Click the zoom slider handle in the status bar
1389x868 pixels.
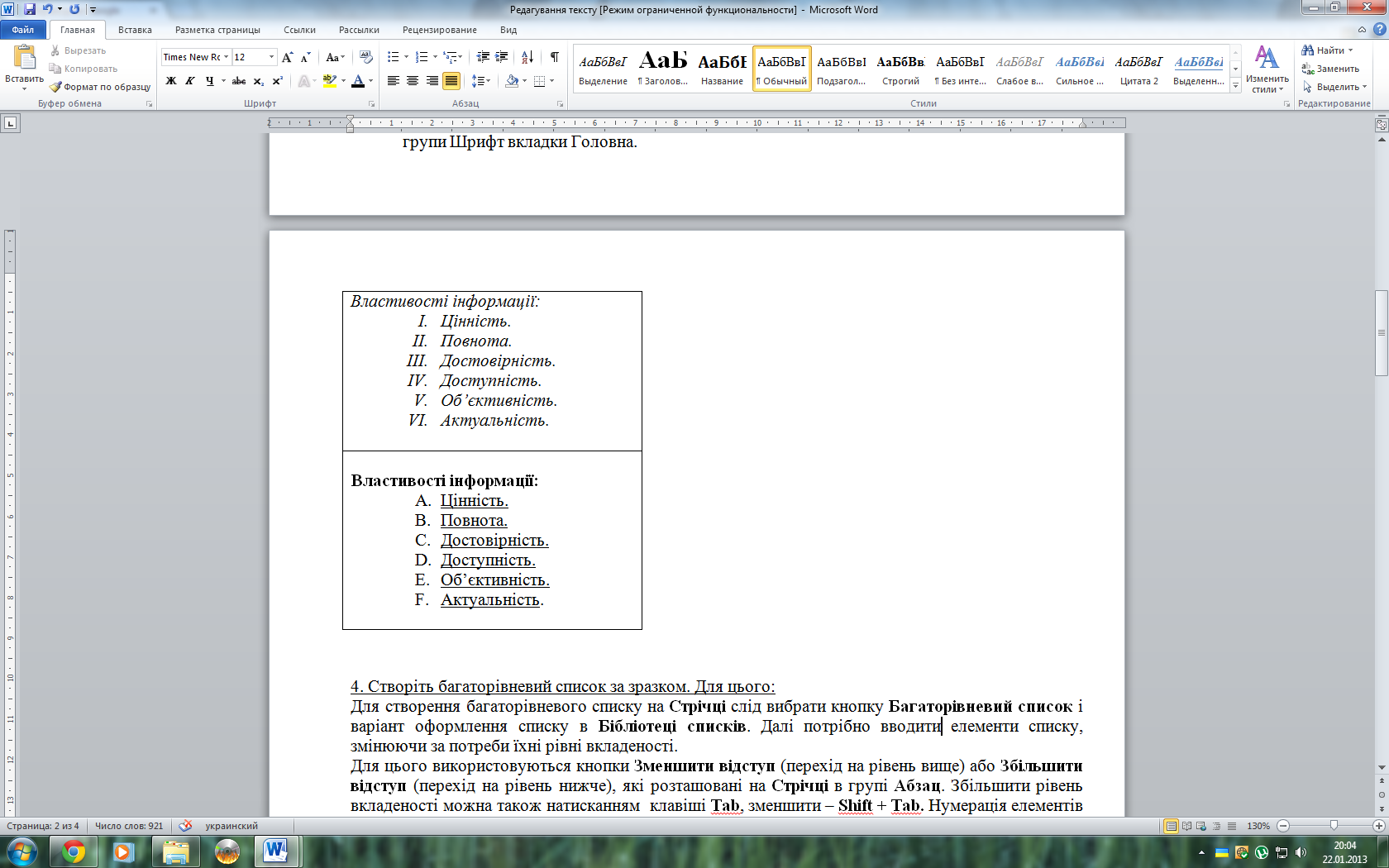(1334, 826)
